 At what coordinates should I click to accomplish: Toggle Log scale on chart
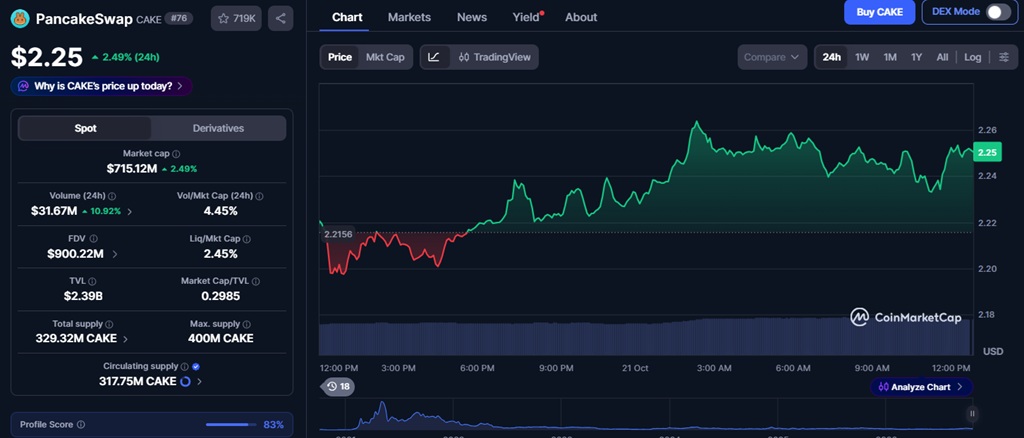(972, 57)
